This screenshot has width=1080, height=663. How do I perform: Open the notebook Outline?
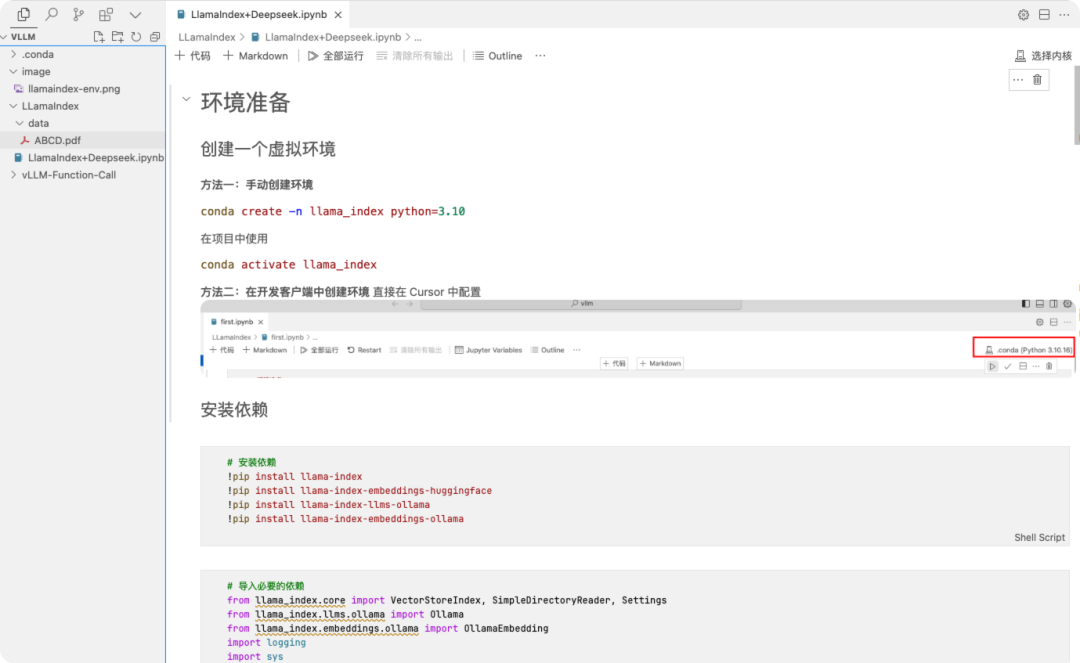497,56
